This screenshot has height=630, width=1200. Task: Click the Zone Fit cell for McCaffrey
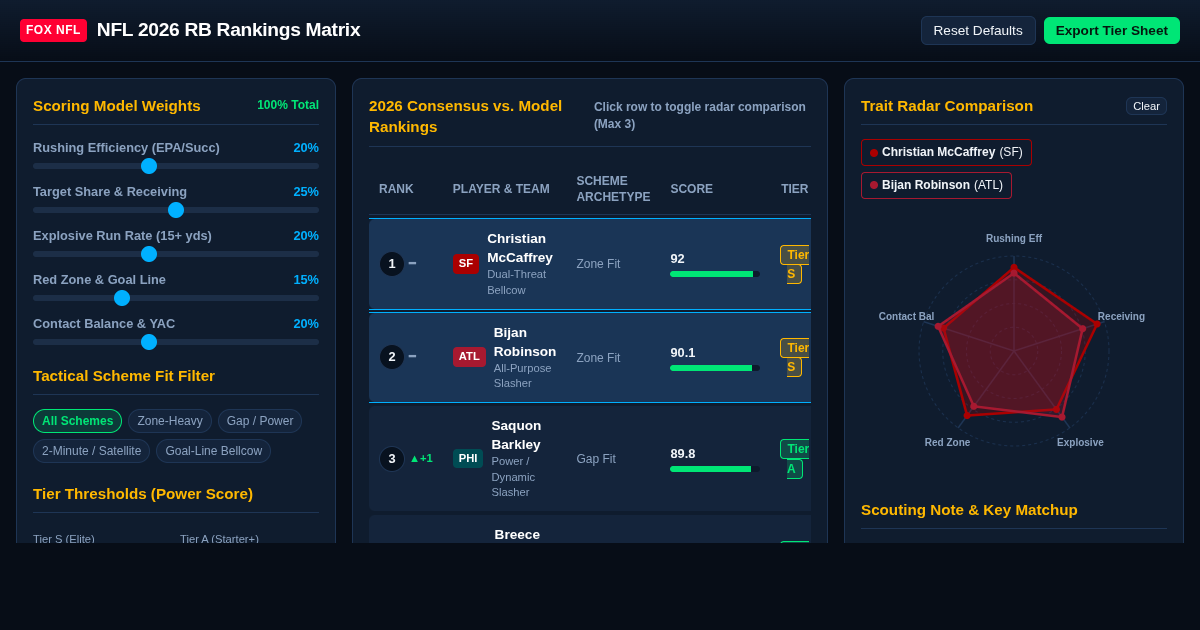[x=598, y=264]
